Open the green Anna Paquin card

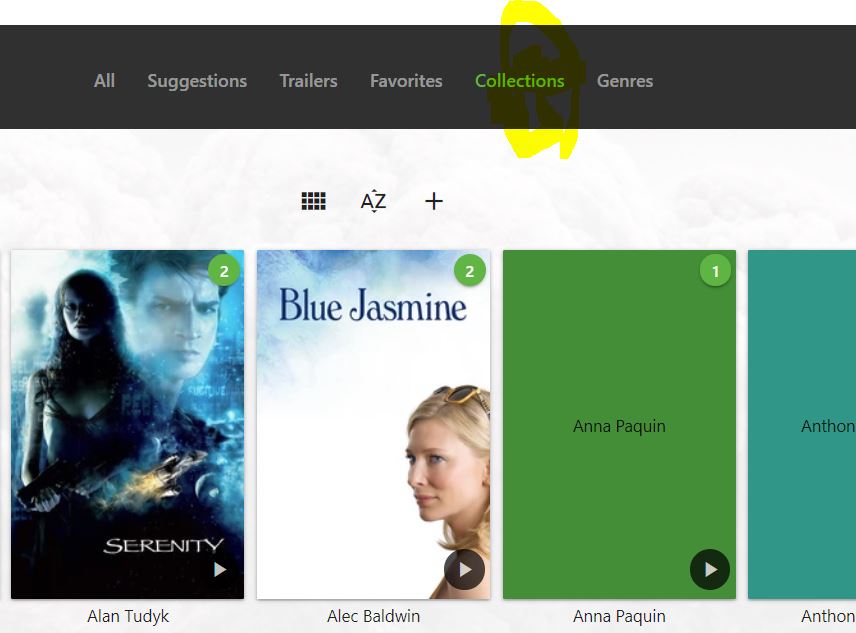[619, 425]
